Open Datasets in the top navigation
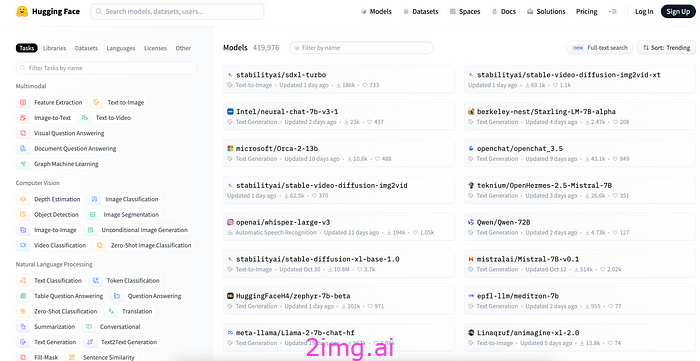The image size is (700, 361). [x=421, y=12]
